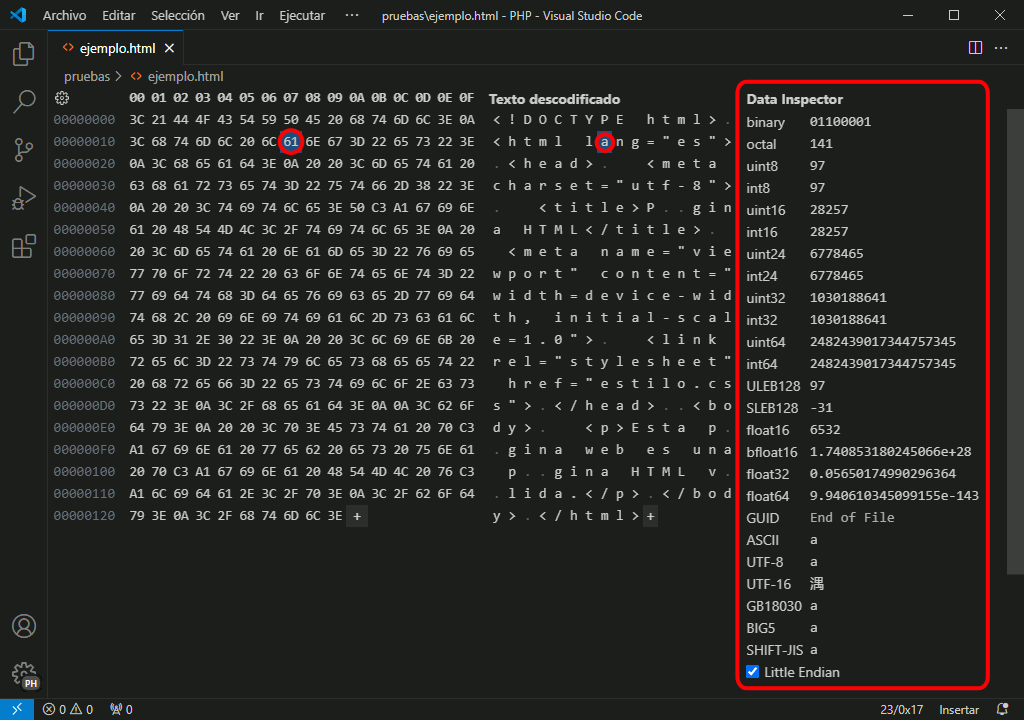The height and width of the screenshot is (720, 1024).
Task: Click the SHIFT-JIS label in Data Inspector
Action: click(775, 650)
